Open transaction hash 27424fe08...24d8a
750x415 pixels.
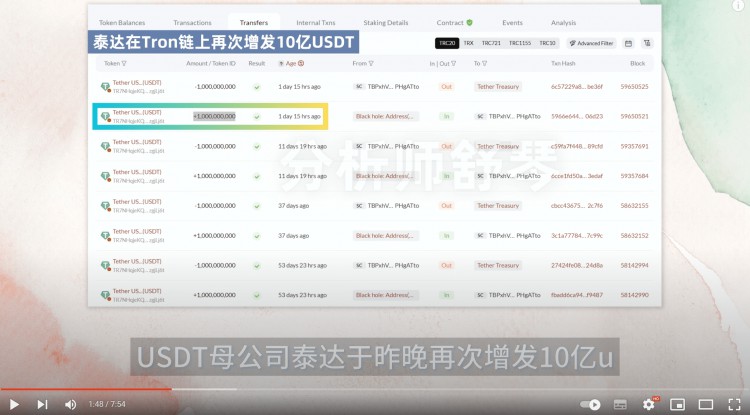tap(577, 265)
